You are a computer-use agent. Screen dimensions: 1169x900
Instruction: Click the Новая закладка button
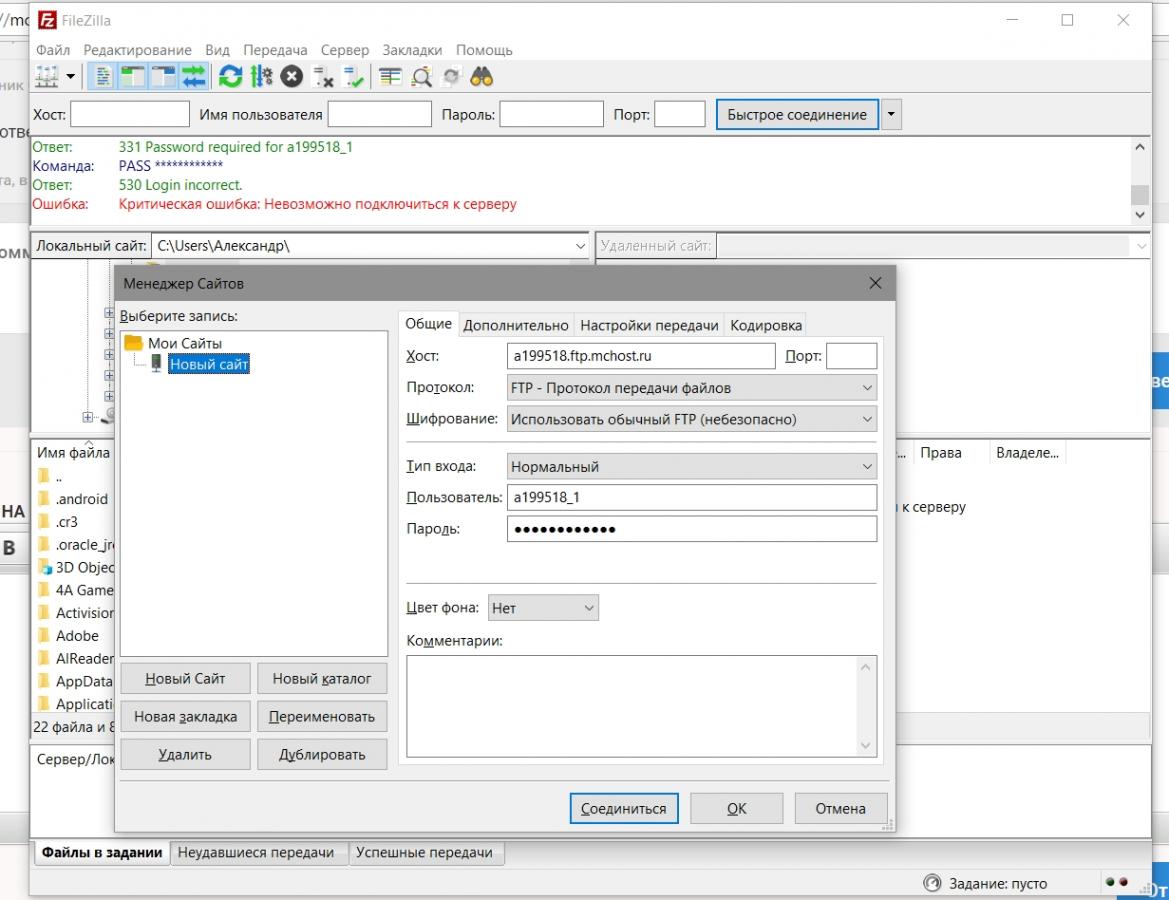tap(185, 717)
